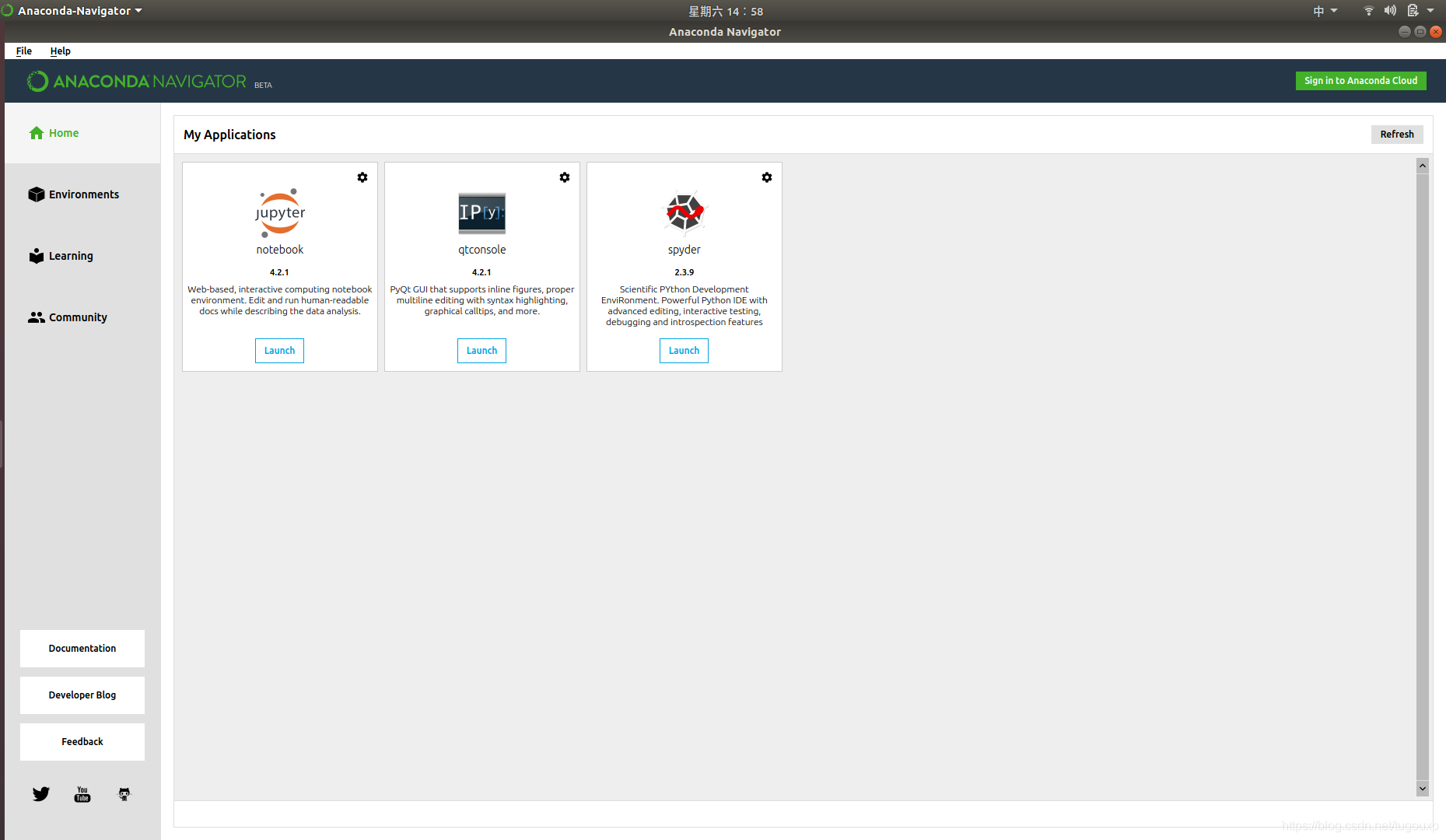Click the vertical scrollbar track

pos(1423,477)
